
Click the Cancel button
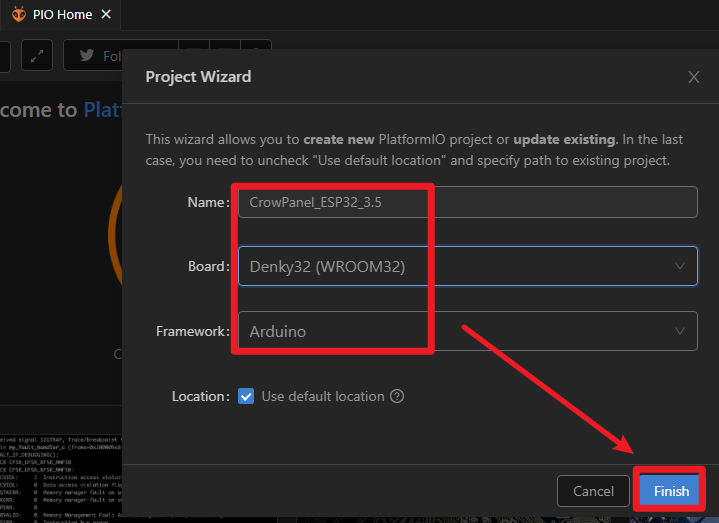[593, 491]
